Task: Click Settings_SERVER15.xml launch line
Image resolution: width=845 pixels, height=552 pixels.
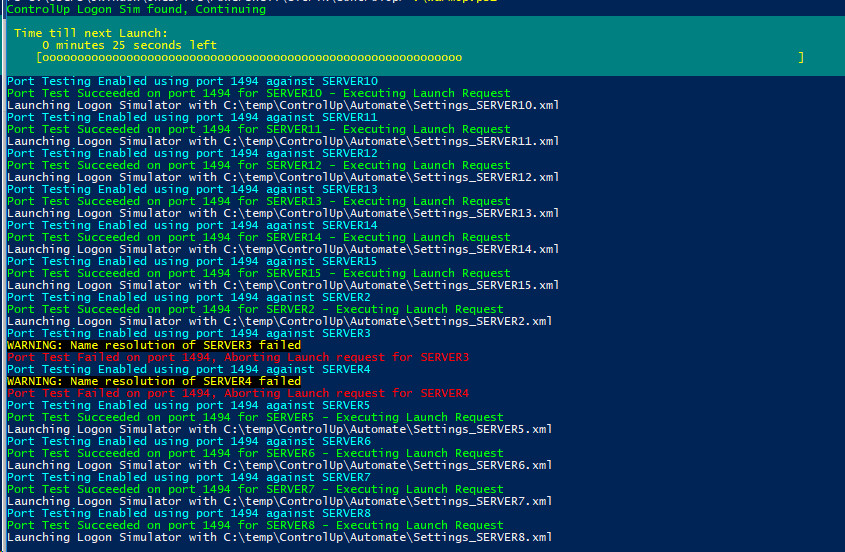Action: coord(283,286)
